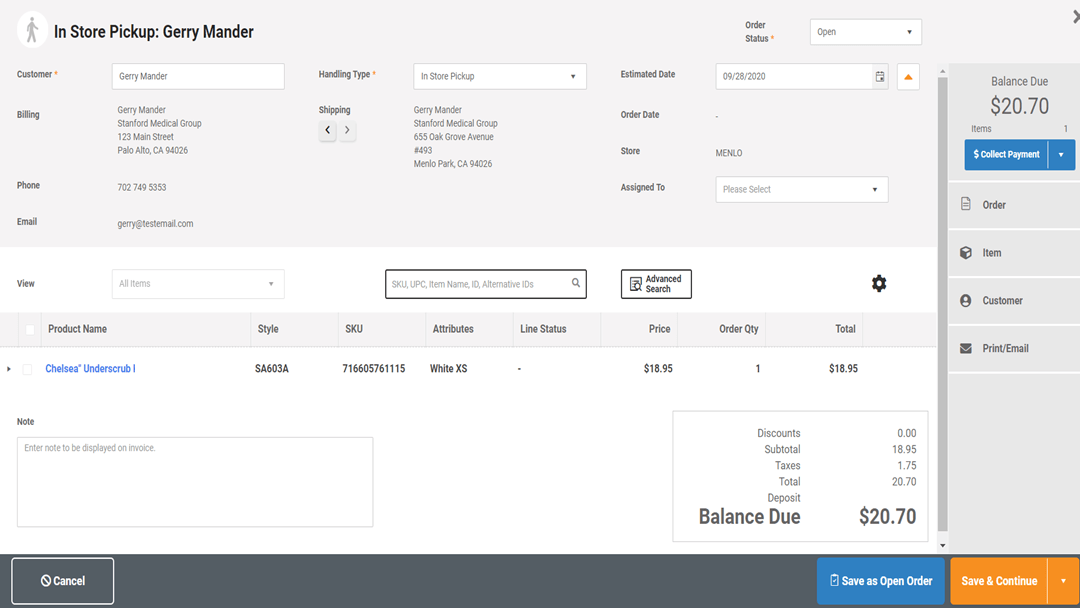Click email gerry@testemail.com
Image resolution: width=1080 pixels, height=608 pixels.
155,224
